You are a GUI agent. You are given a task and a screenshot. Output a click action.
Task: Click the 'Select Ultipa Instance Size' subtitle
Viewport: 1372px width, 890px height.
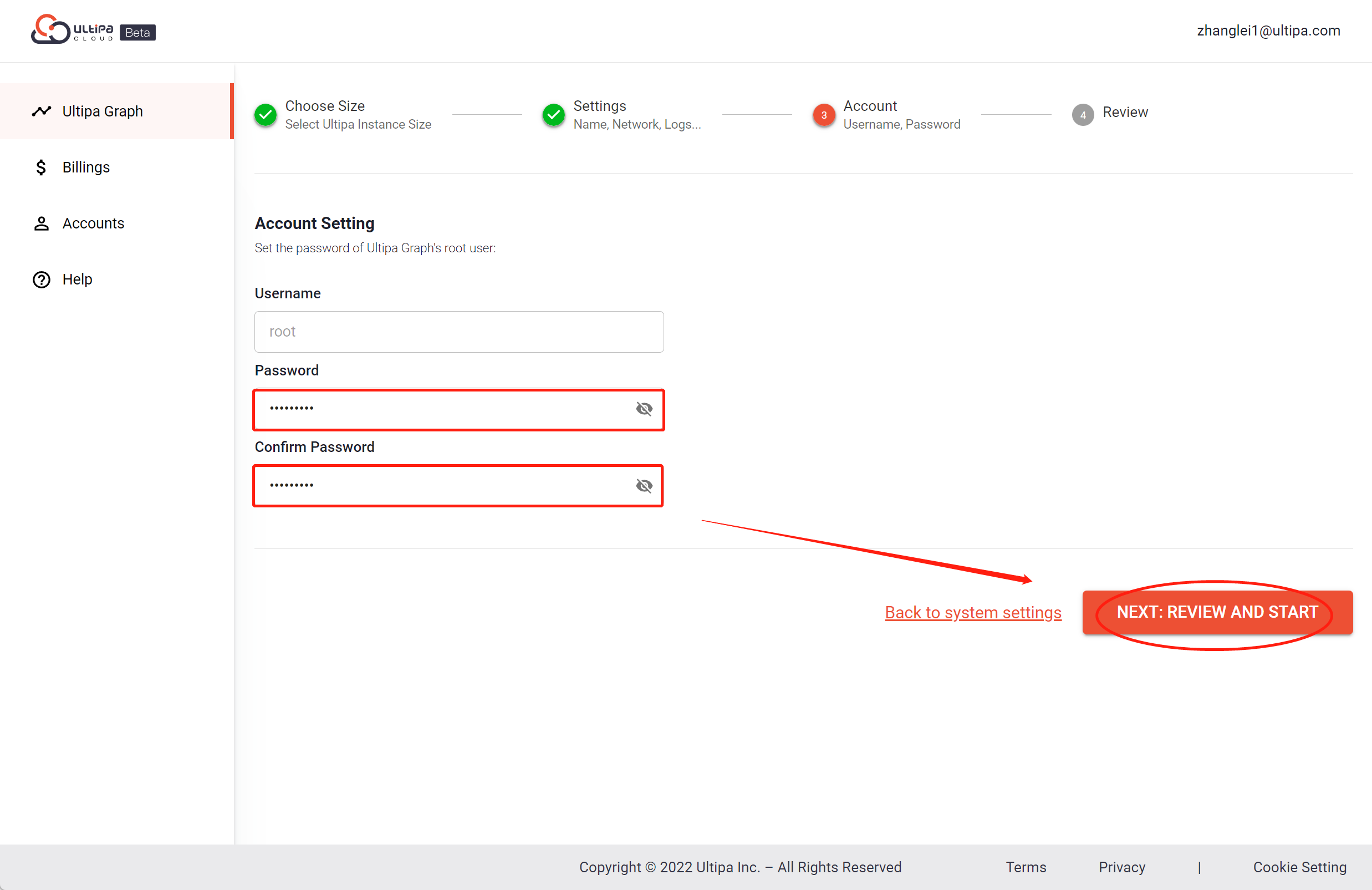click(358, 124)
